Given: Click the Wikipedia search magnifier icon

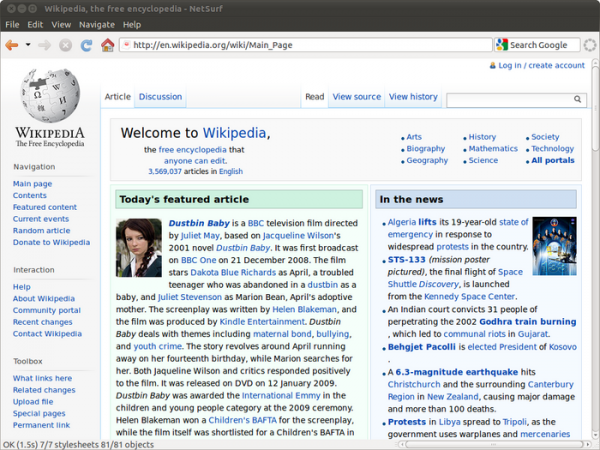Looking at the screenshot, I should (x=578, y=100).
